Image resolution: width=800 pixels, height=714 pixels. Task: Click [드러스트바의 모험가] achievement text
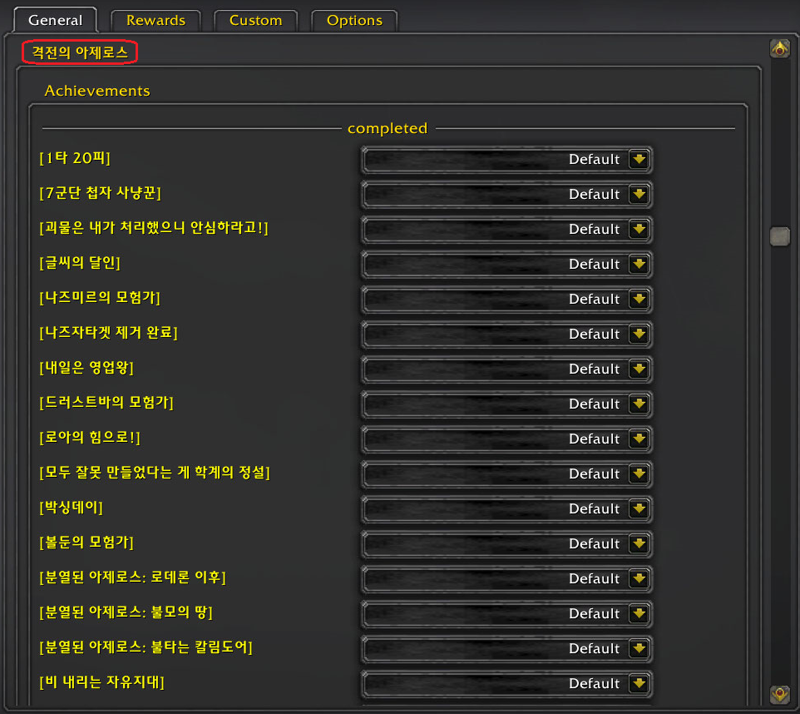coord(106,403)
